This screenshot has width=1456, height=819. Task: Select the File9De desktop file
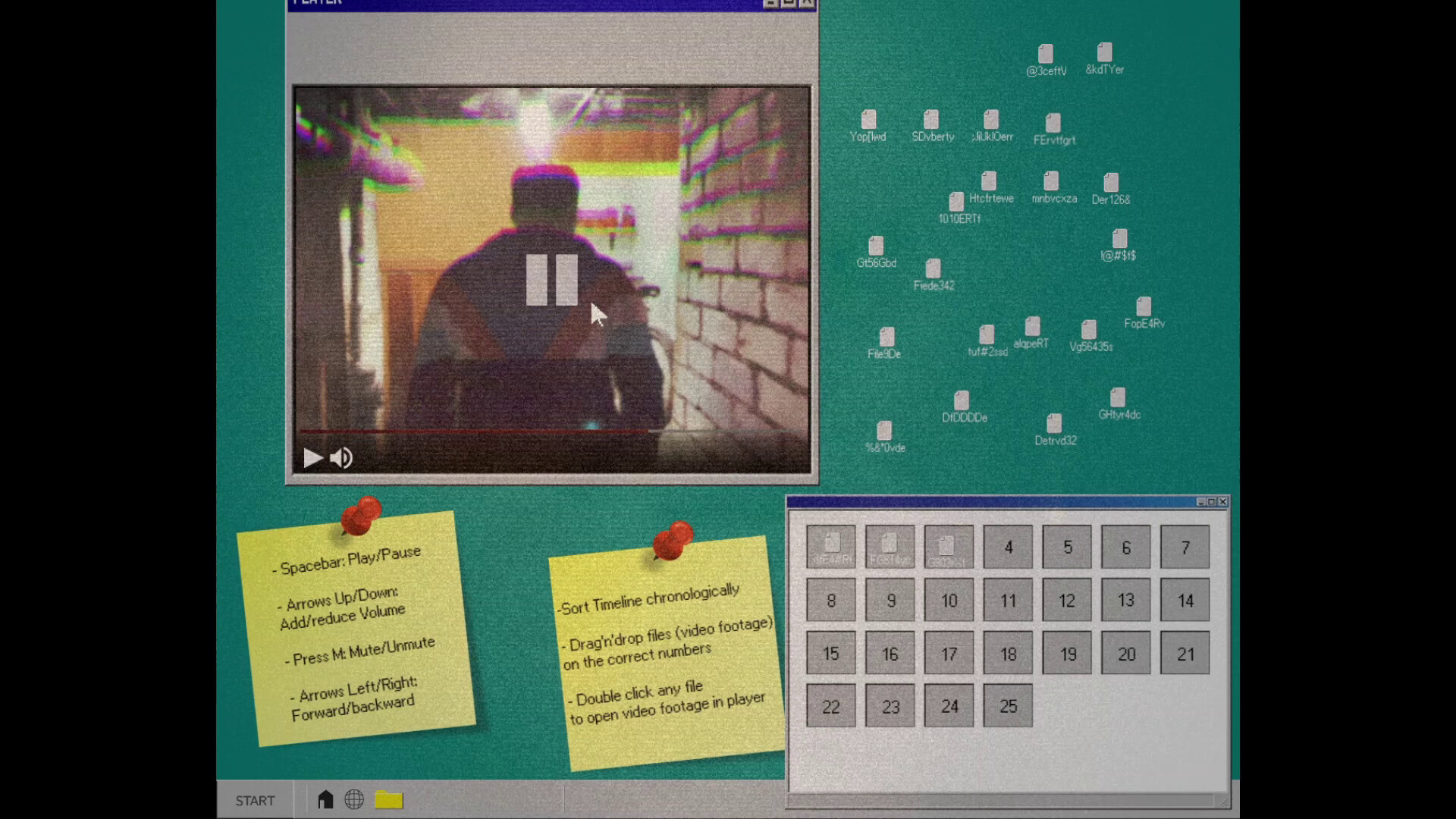tap(886, 337)
